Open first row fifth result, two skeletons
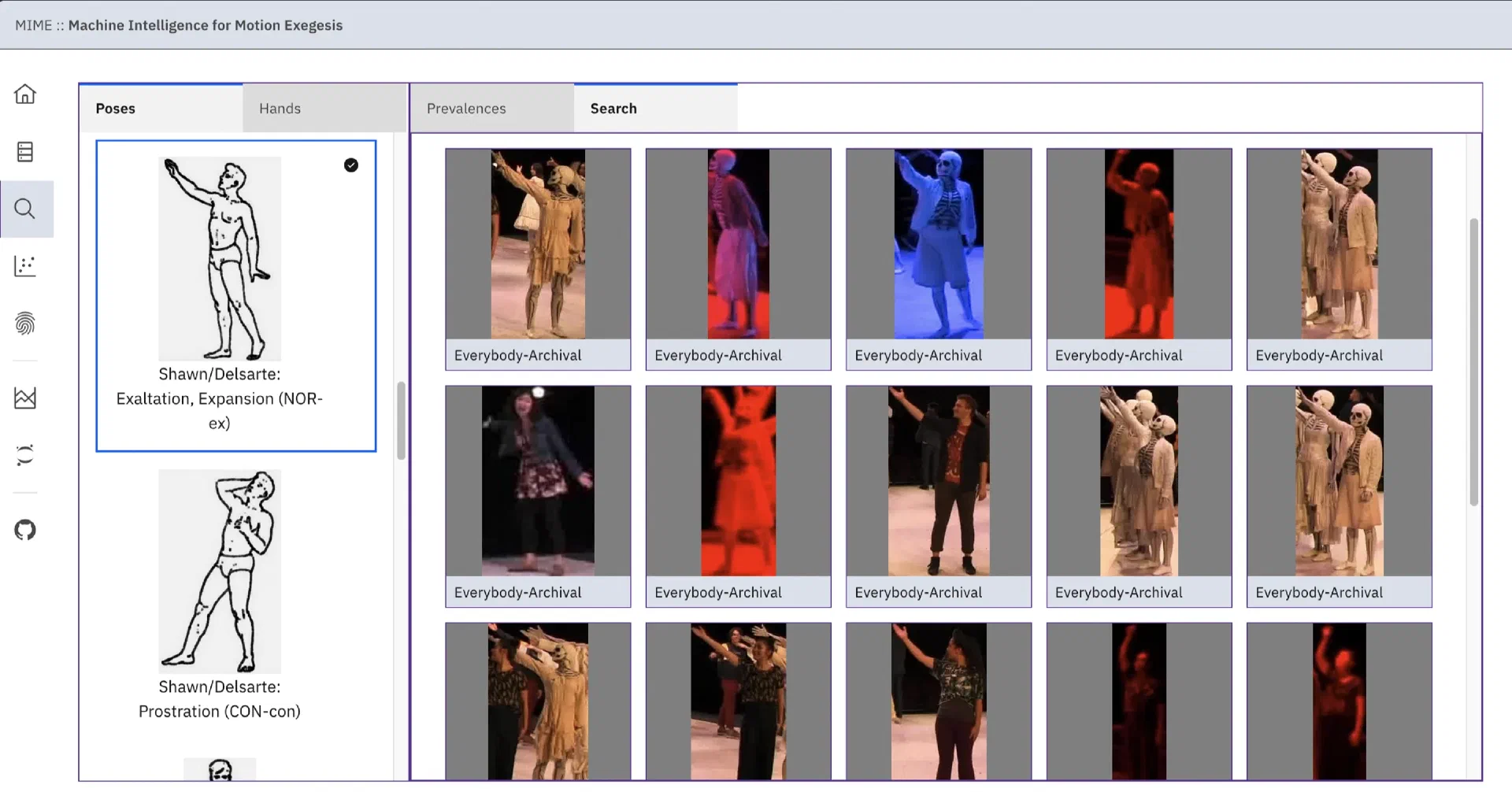The image size is (1512, 792). (1340, 259)
